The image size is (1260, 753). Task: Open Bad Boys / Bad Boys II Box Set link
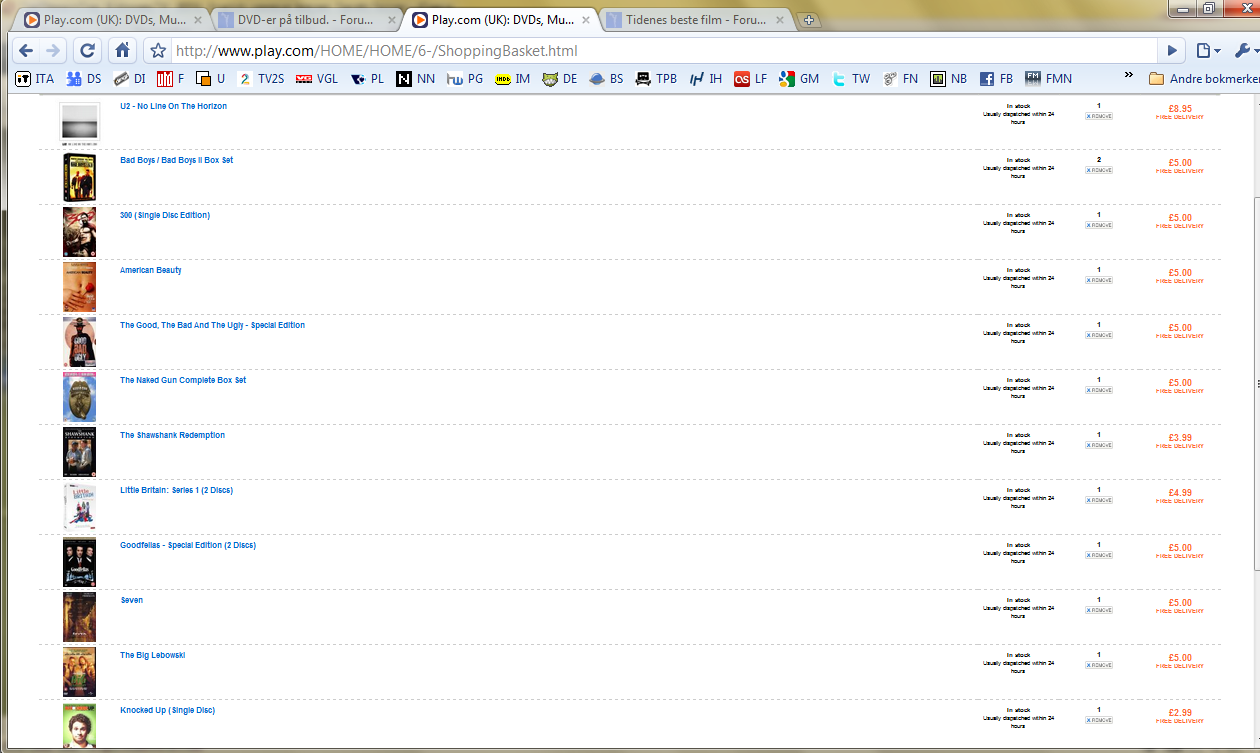[176, 160]
